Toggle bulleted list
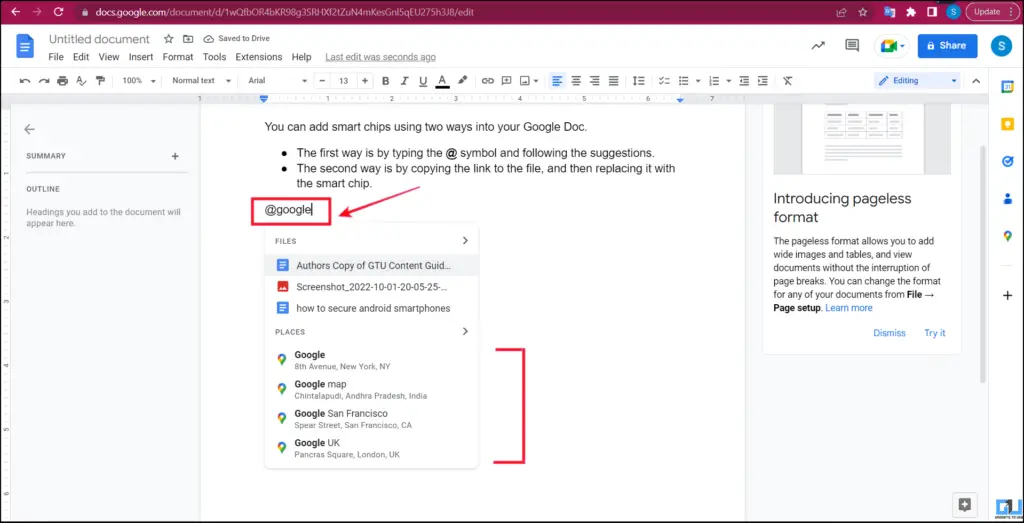This screenshot has height=523, width=1024. tap(684, 81)
